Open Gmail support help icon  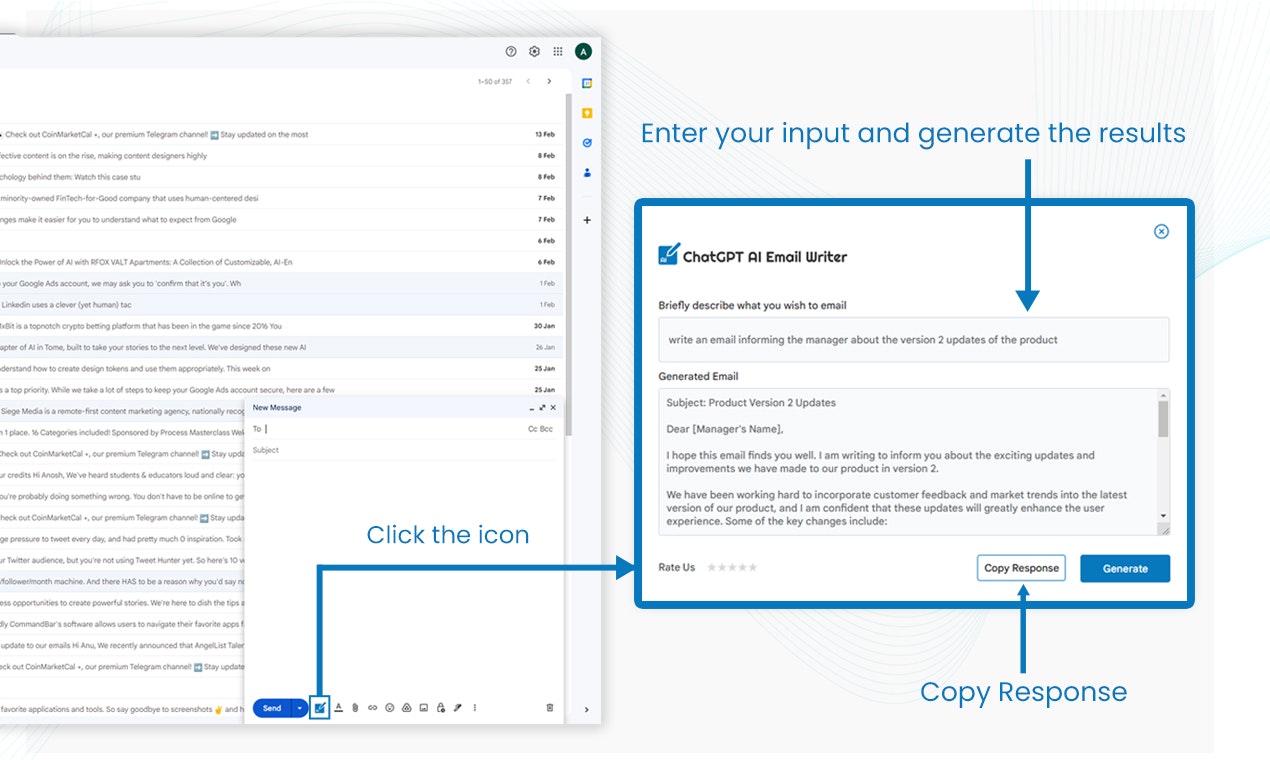[511, 51]
